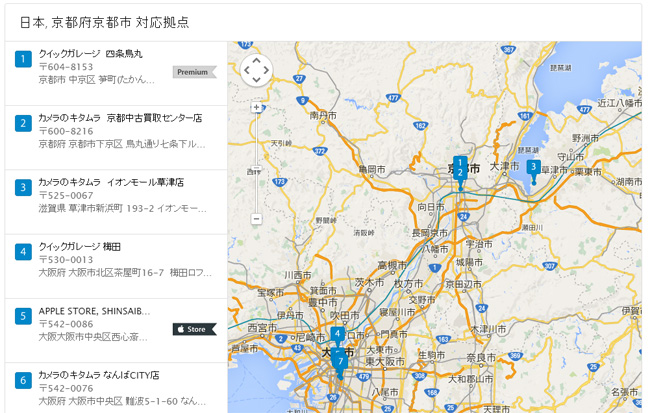Click map pin number 4 in Osaka

coord(337,336)
